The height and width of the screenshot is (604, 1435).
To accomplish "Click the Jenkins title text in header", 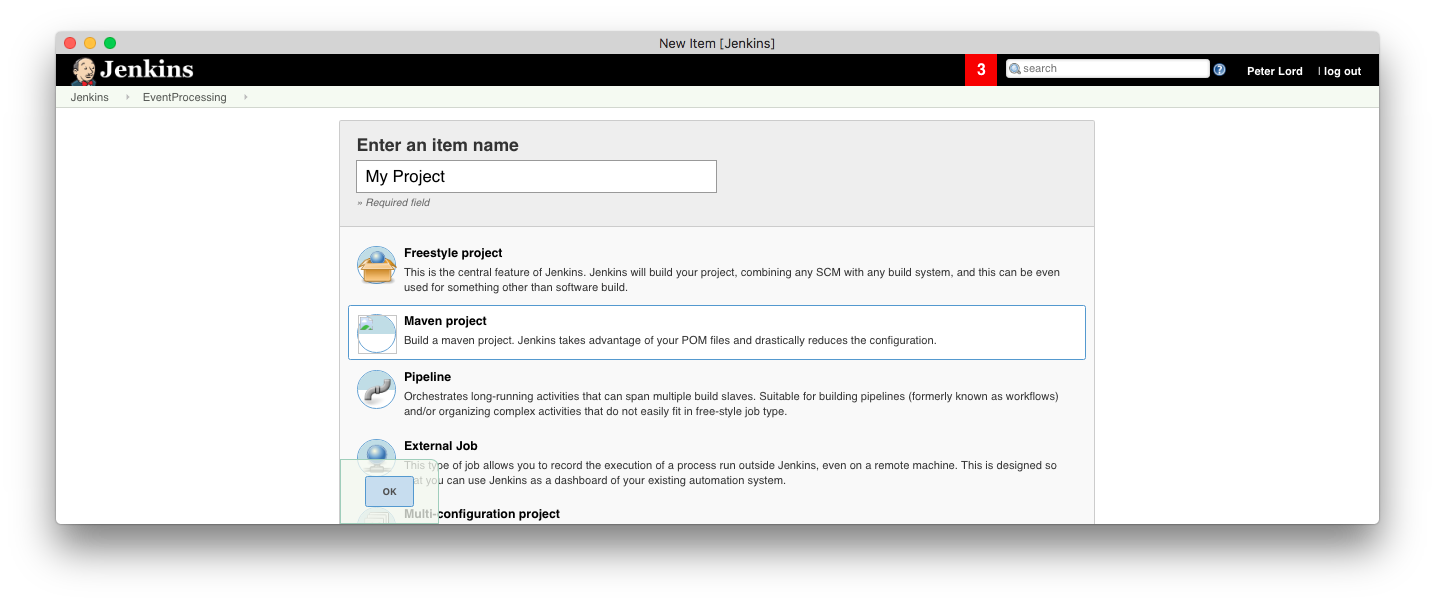I will [147, 70].
